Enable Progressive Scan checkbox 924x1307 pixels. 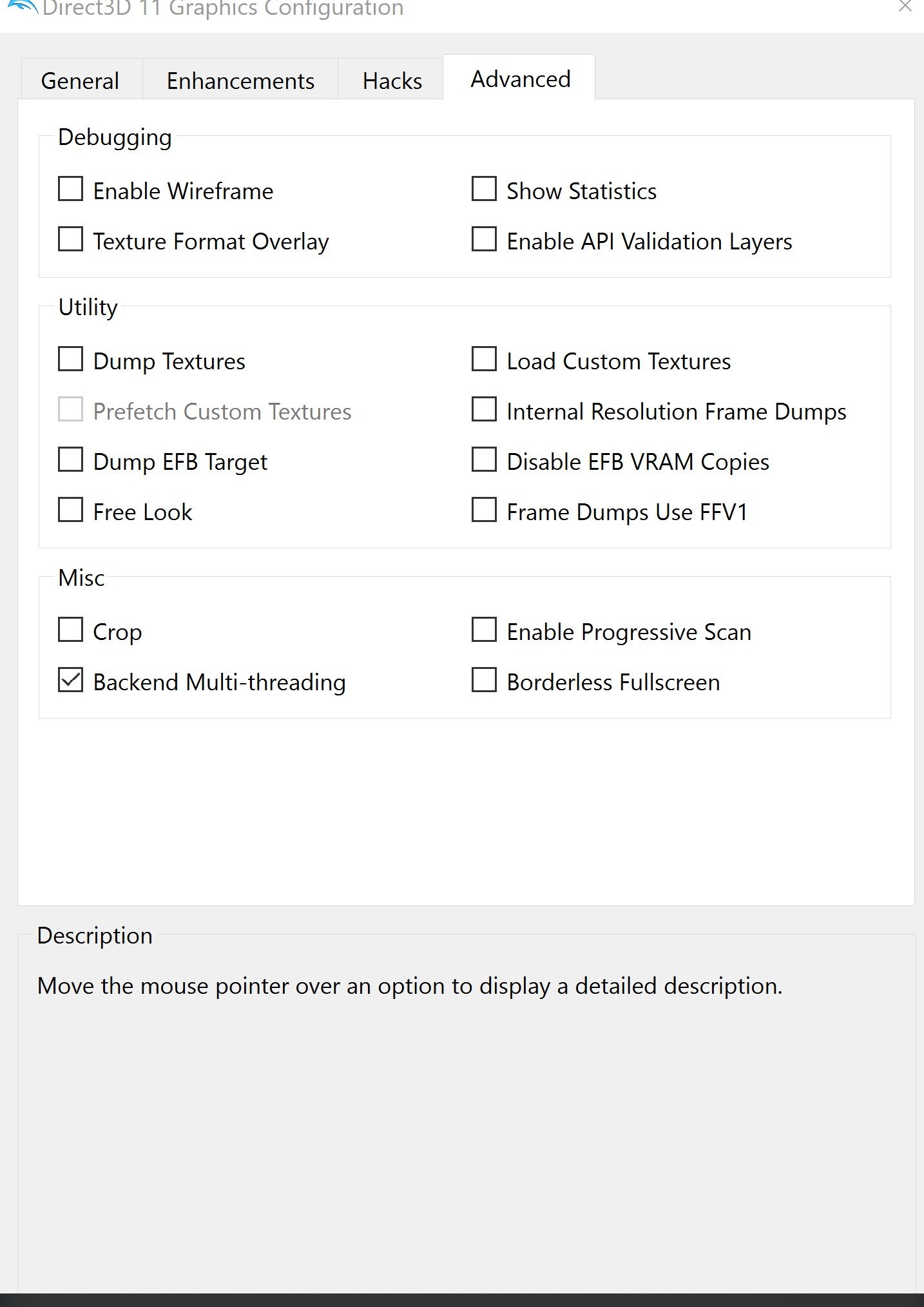pos(484,630)
